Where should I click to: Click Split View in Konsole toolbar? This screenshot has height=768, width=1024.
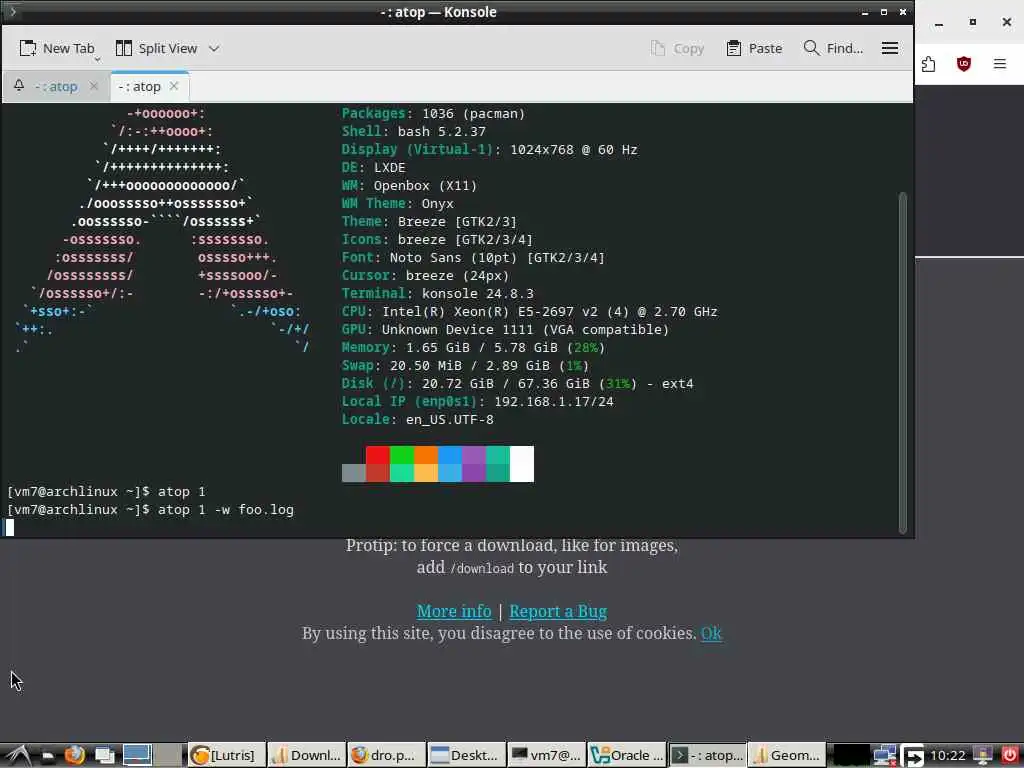coord(156,48)
